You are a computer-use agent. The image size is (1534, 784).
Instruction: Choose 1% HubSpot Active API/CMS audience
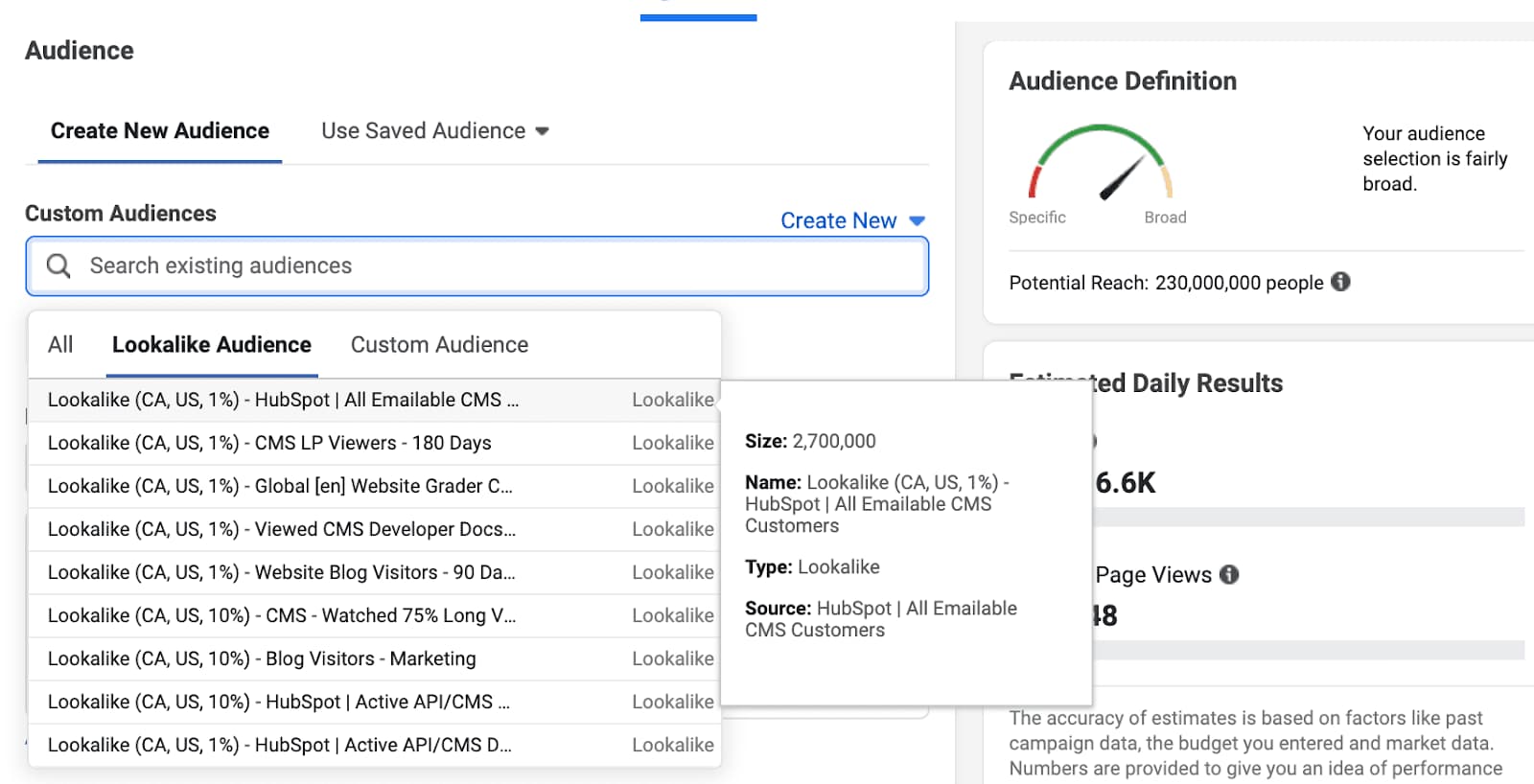(x=279, y=745)
